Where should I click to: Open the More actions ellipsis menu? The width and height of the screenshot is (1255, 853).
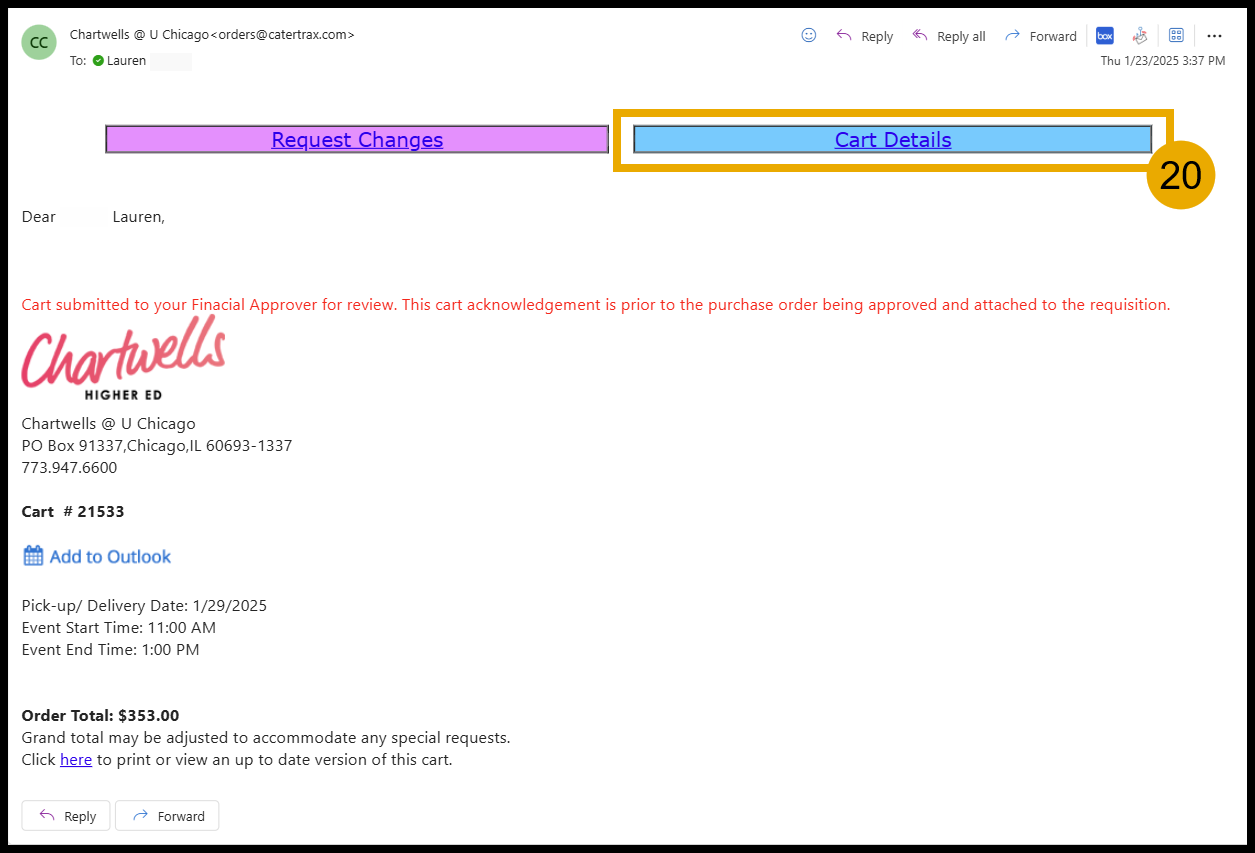(1214, 35)
